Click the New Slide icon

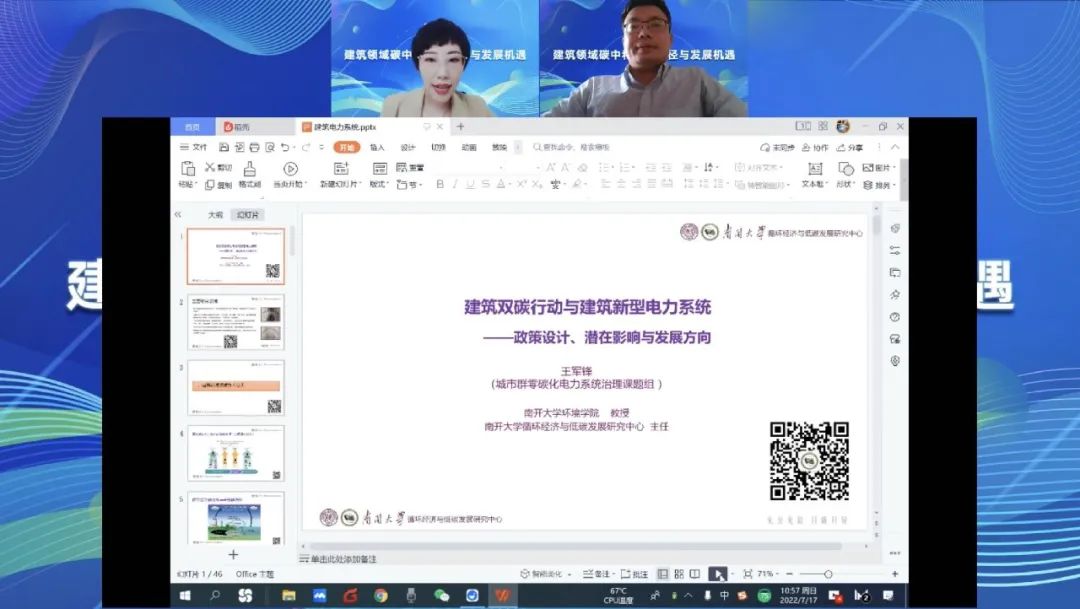341,169
